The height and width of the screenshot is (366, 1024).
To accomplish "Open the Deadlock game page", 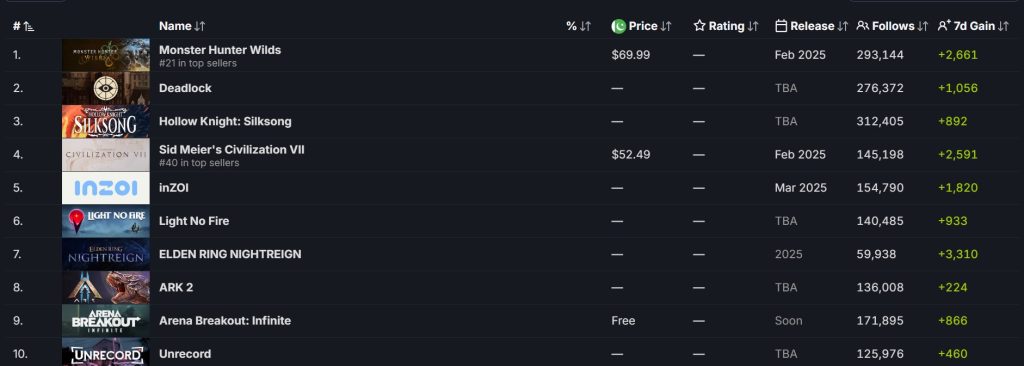I will pyautogui.click(x=185, y=88).
